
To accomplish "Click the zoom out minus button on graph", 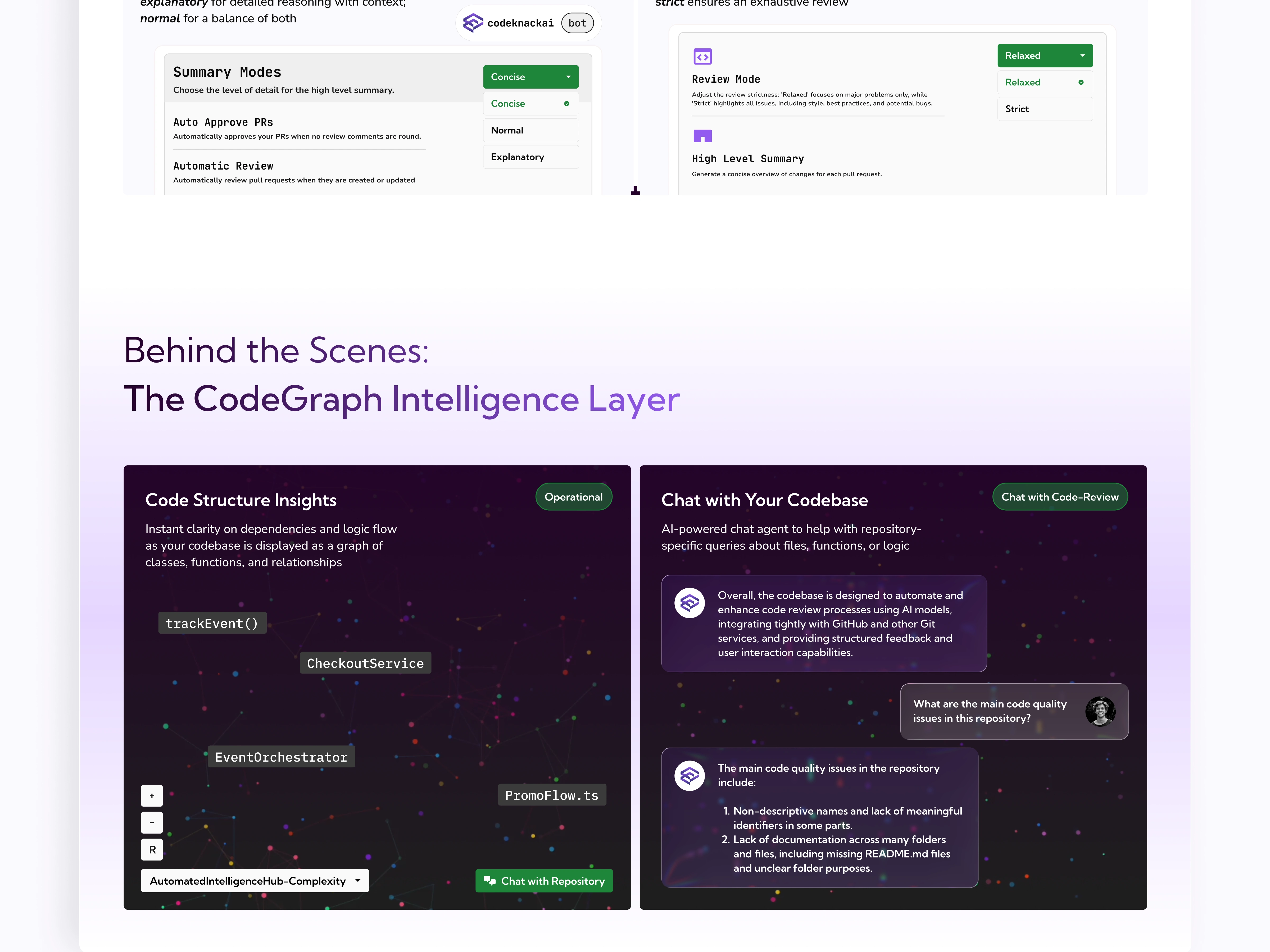I will [x=152, y=823].
